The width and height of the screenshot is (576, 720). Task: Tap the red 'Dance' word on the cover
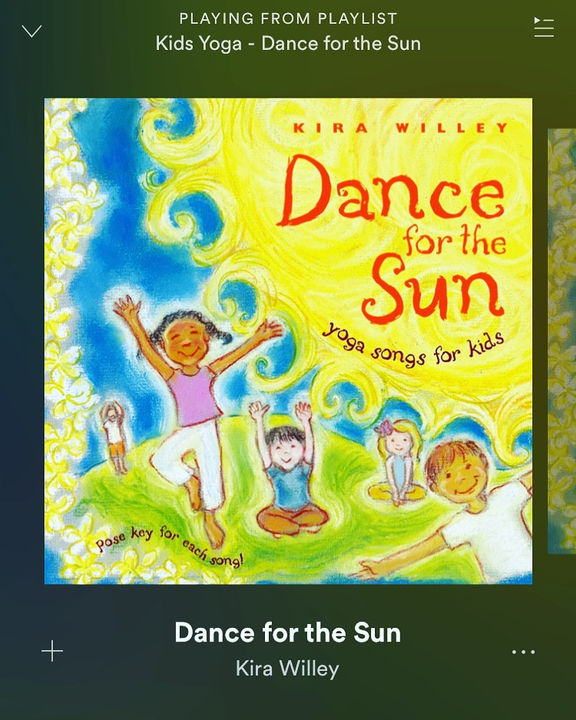point(392,191)
